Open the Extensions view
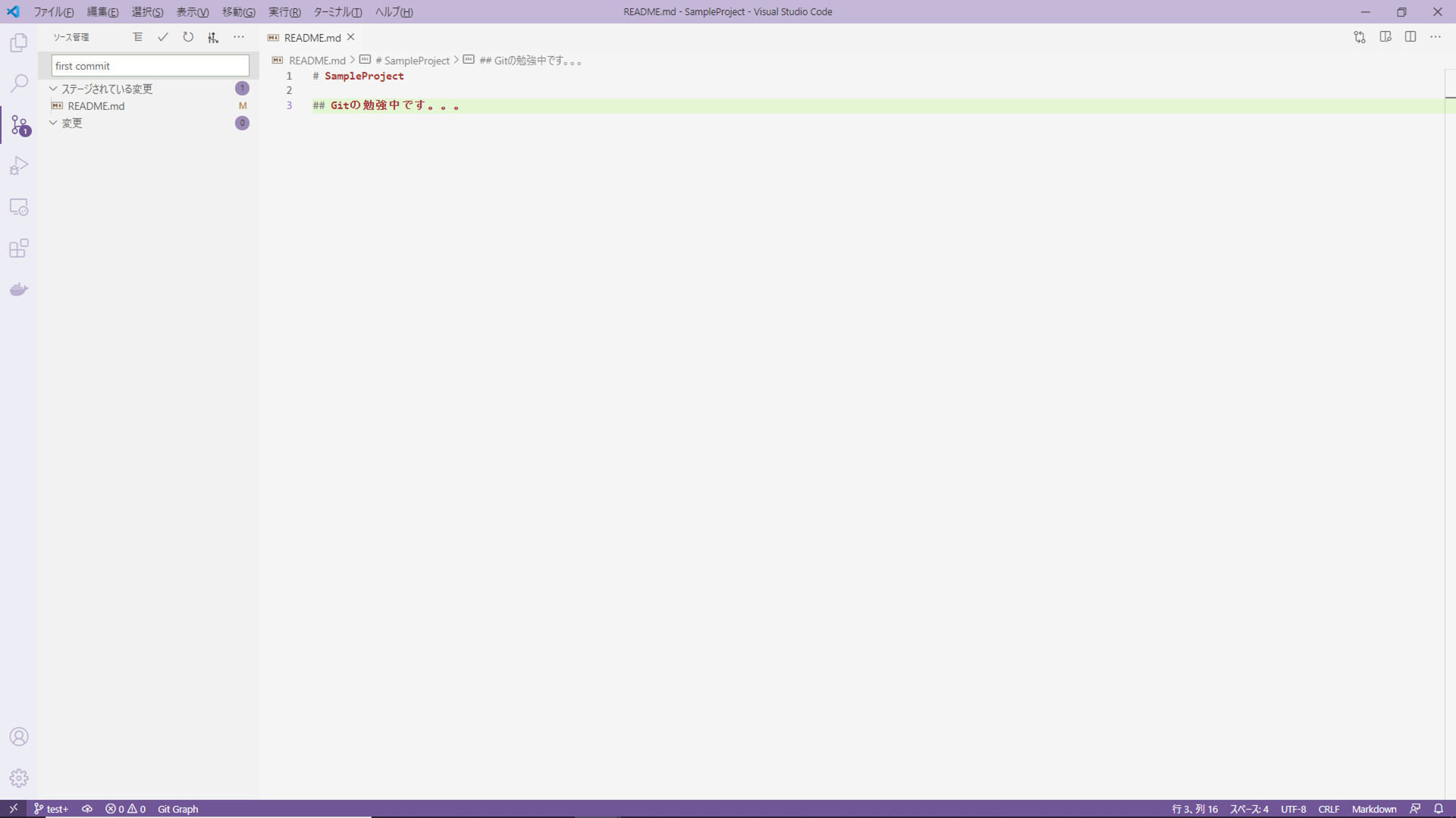This screenshot has height=818, width=1456. [18, 248]
